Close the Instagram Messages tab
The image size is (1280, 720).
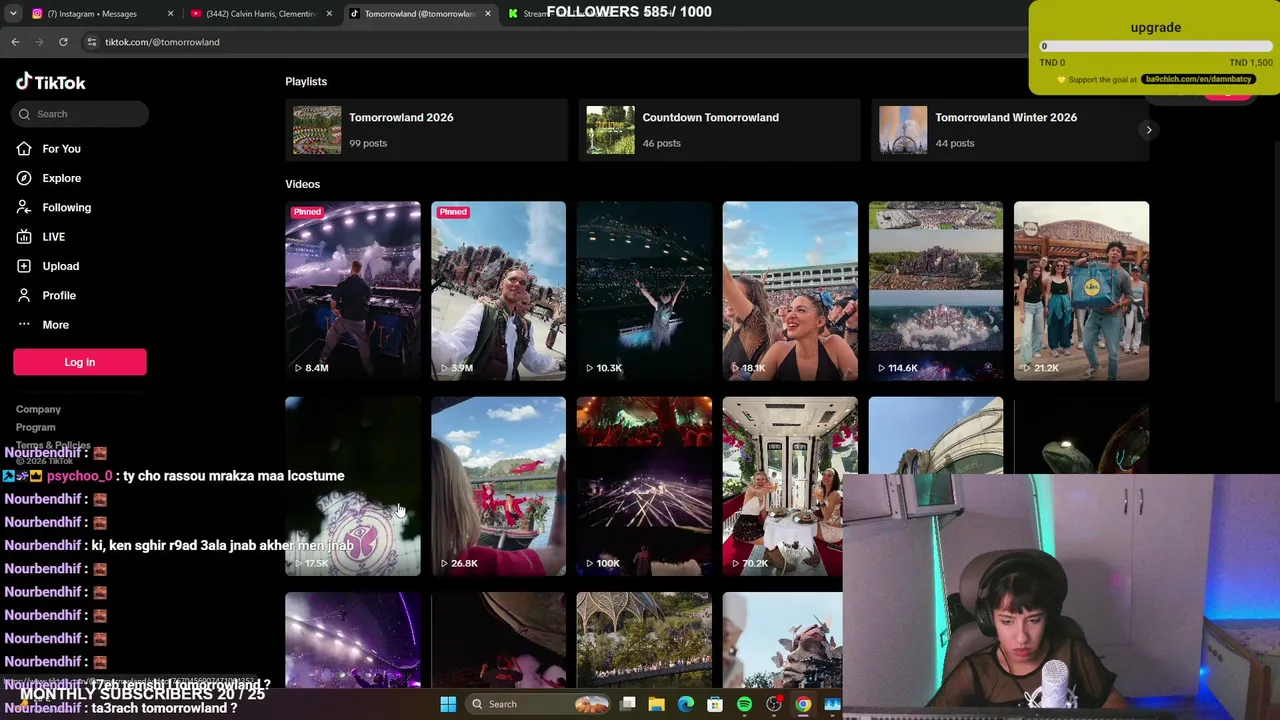(170, 14)
